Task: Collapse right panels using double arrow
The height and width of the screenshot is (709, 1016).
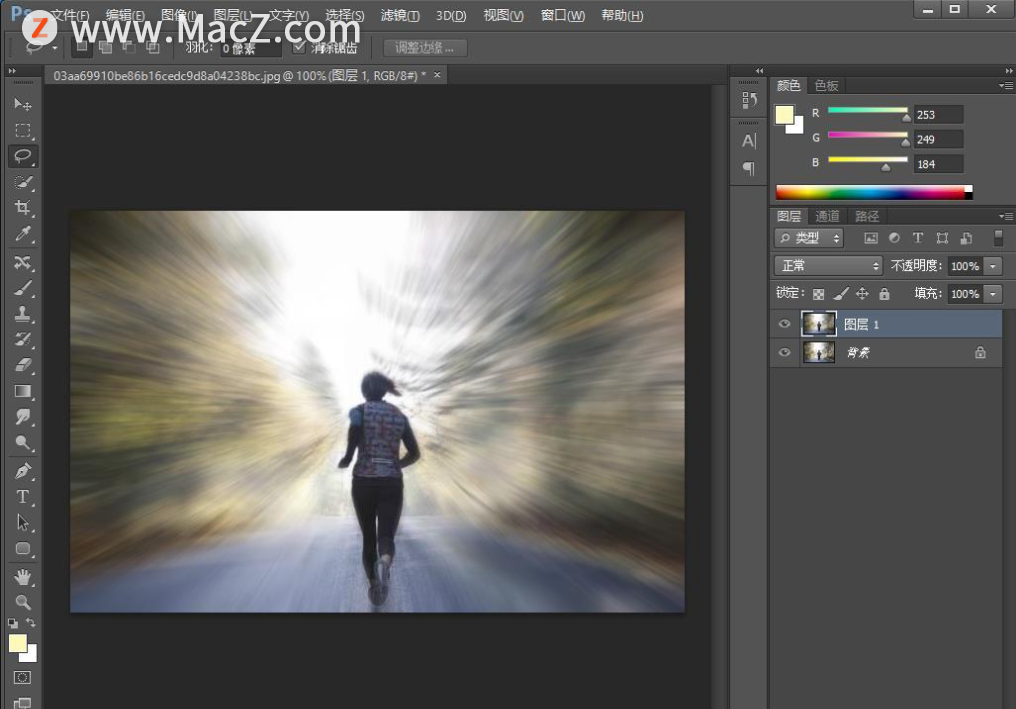Action: click(1008, 71)
